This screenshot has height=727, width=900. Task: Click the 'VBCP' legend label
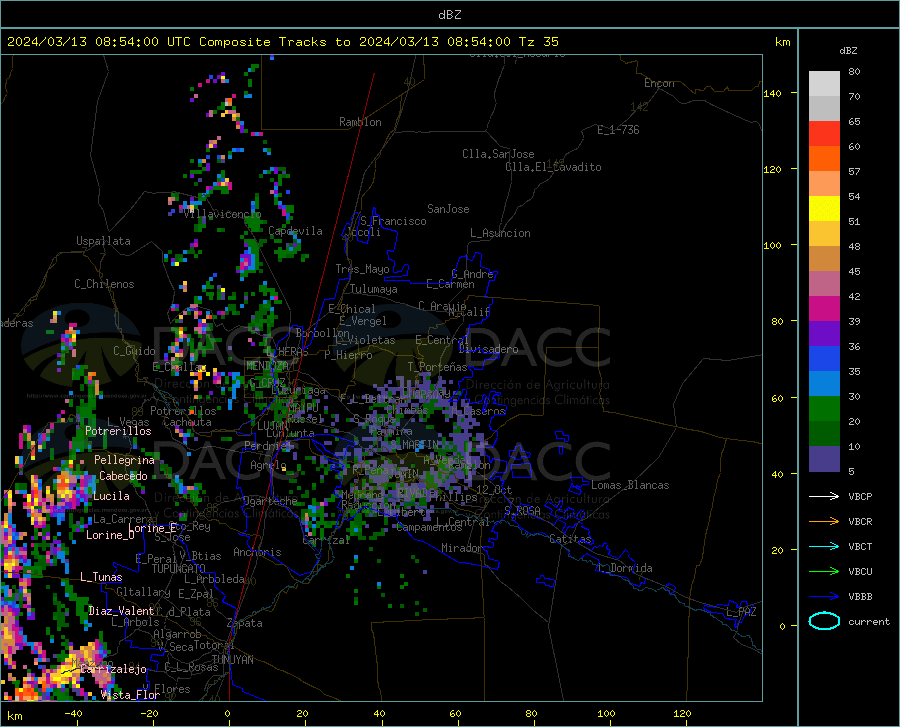click(860, 496)
